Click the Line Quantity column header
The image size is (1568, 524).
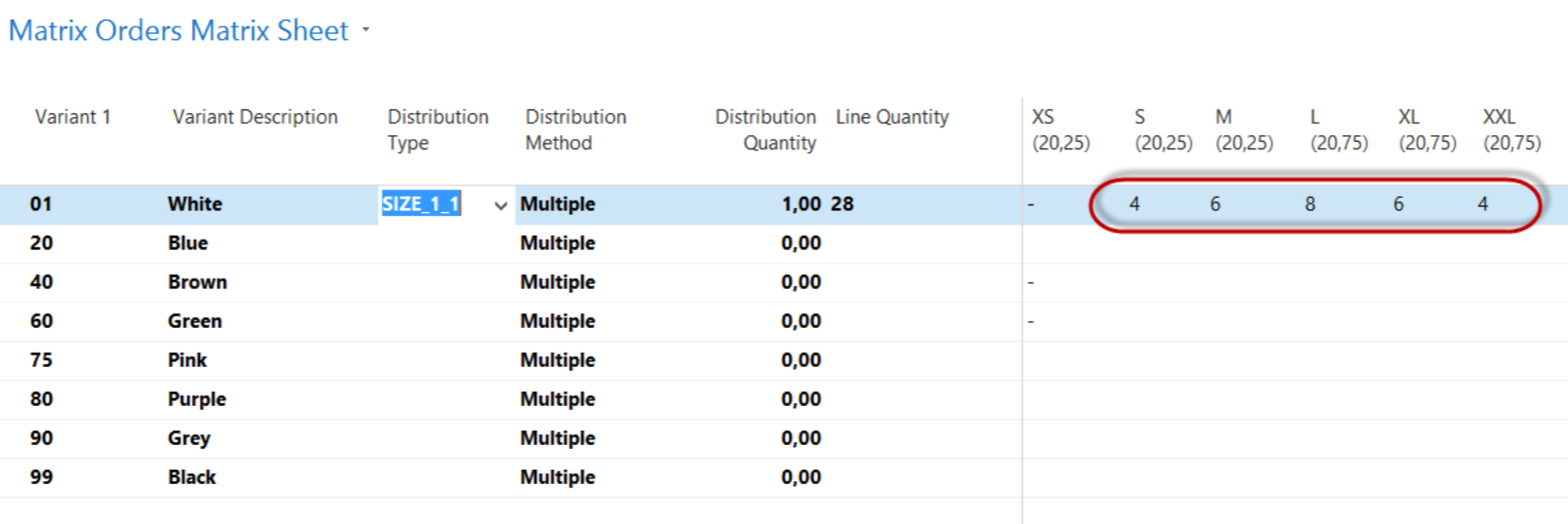892,117
